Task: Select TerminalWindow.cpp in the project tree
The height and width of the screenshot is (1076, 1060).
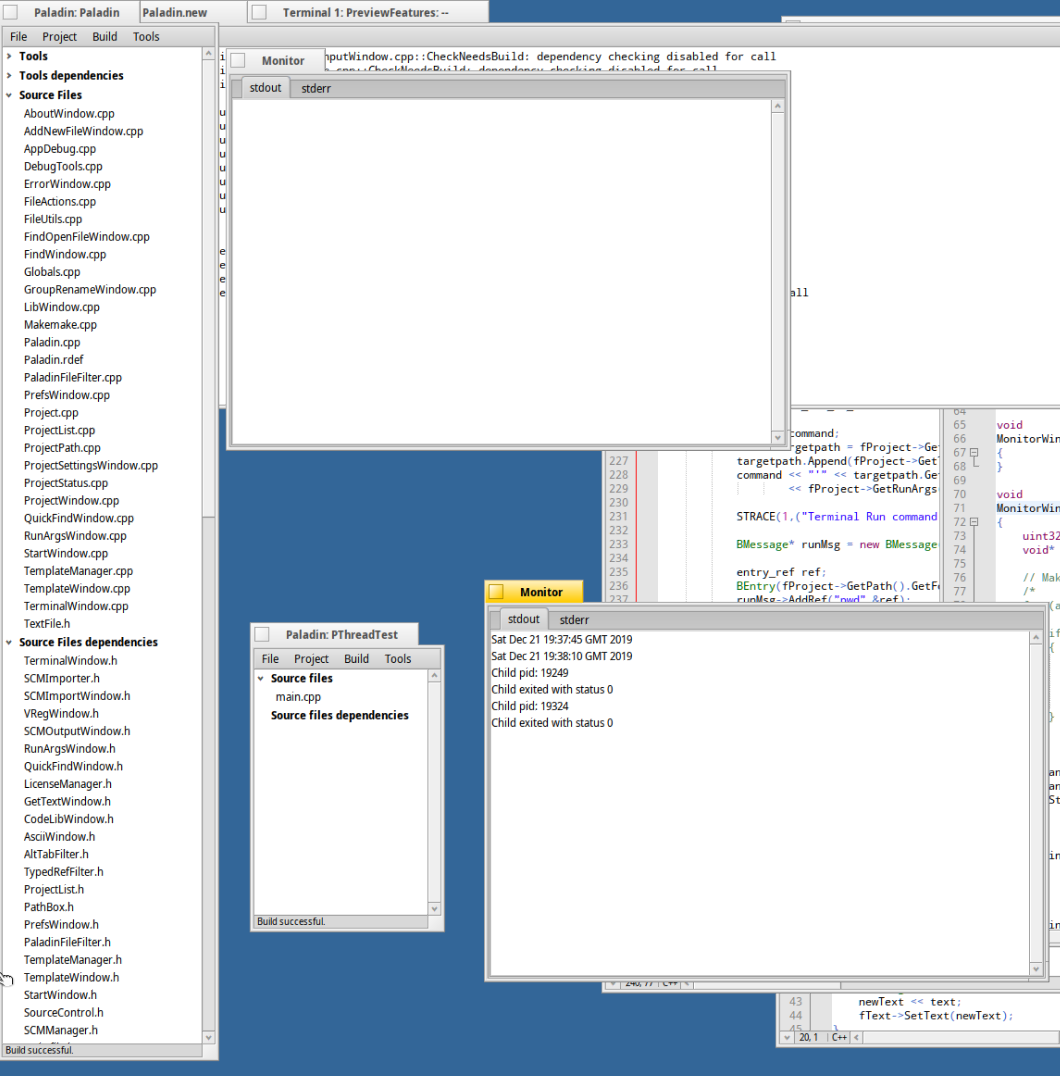Action: tap(76, 606)
